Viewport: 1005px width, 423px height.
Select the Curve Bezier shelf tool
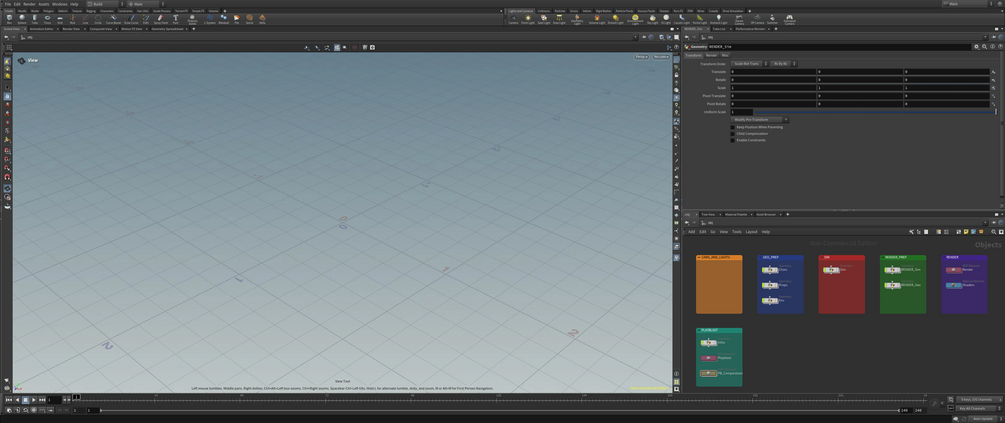coord(113,19)
